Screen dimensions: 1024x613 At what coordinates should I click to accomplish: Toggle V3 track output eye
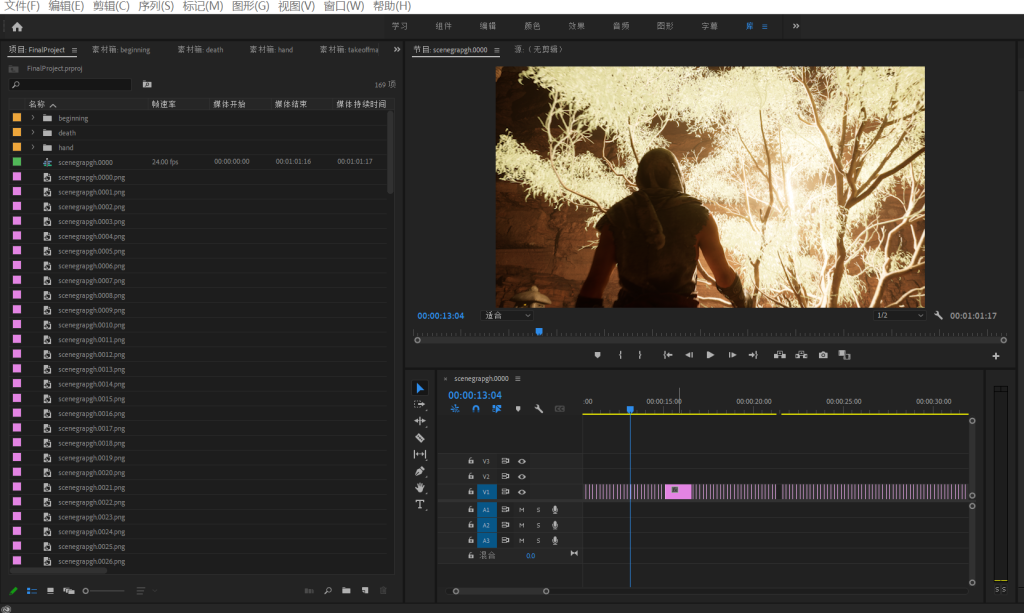(x=522, y=461)
